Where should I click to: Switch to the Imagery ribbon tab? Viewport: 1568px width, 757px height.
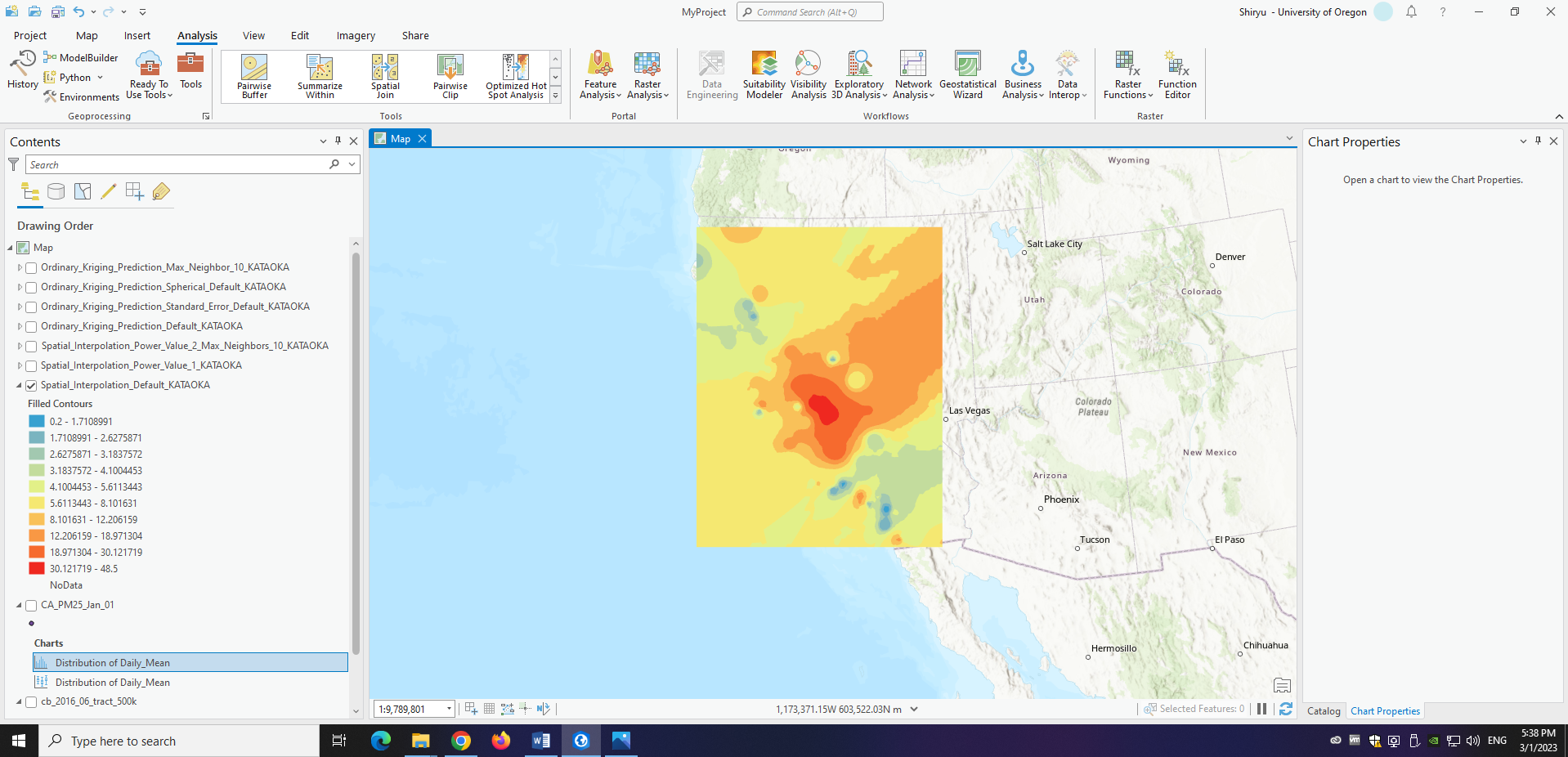(x=355, y=35)
